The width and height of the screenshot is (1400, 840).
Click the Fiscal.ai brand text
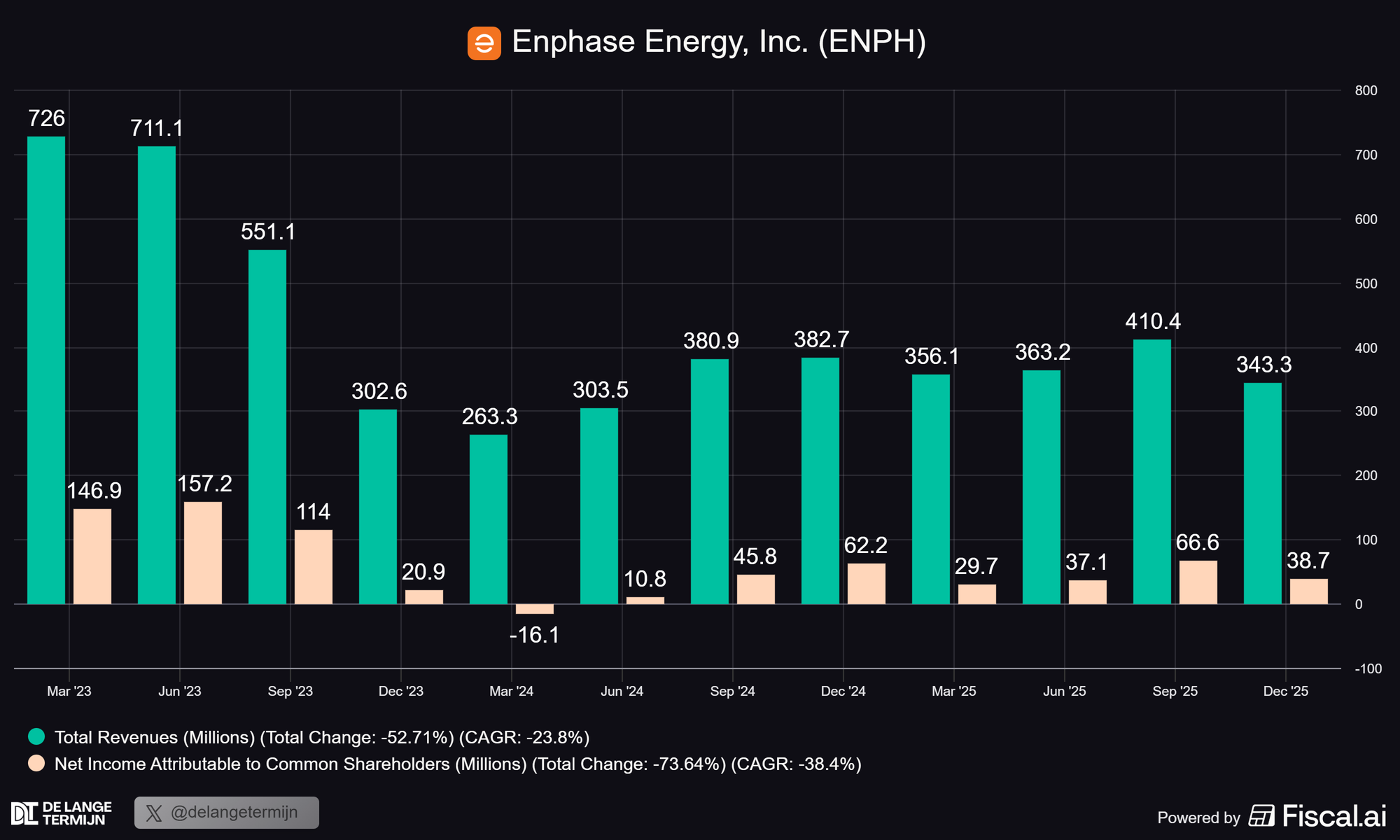coord(1333,816)
